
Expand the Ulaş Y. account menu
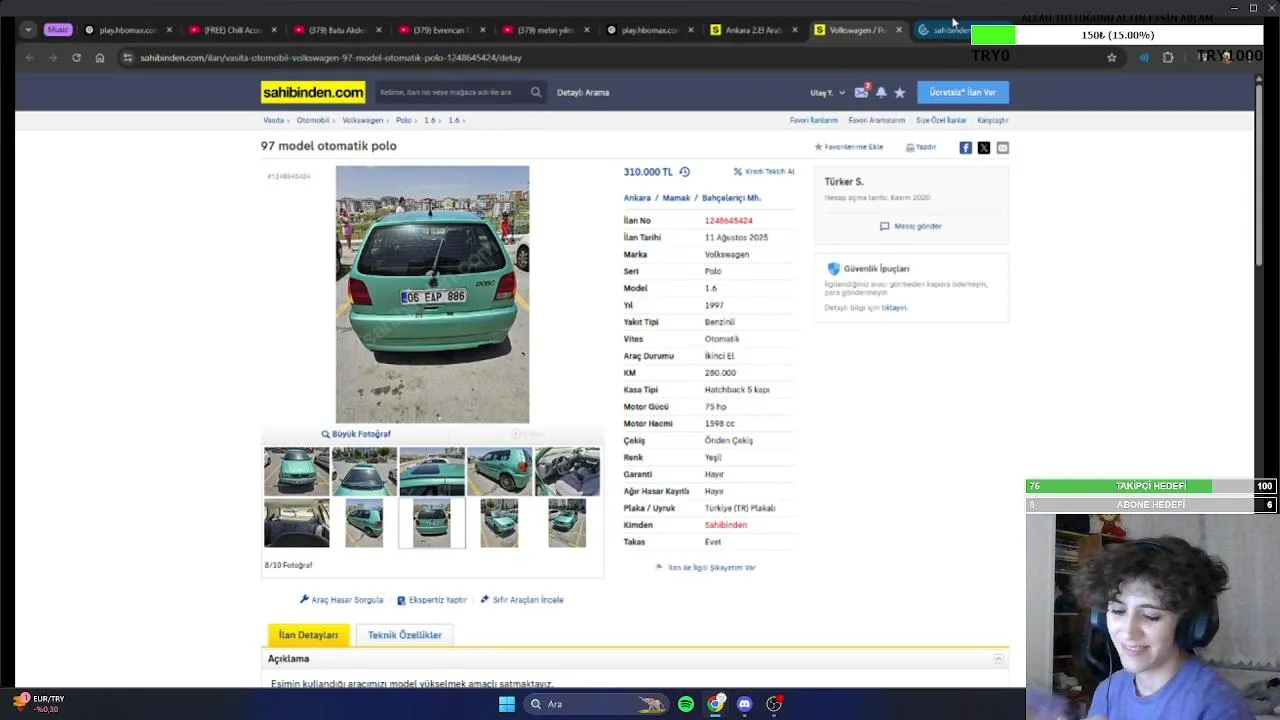tap(827, 93)
